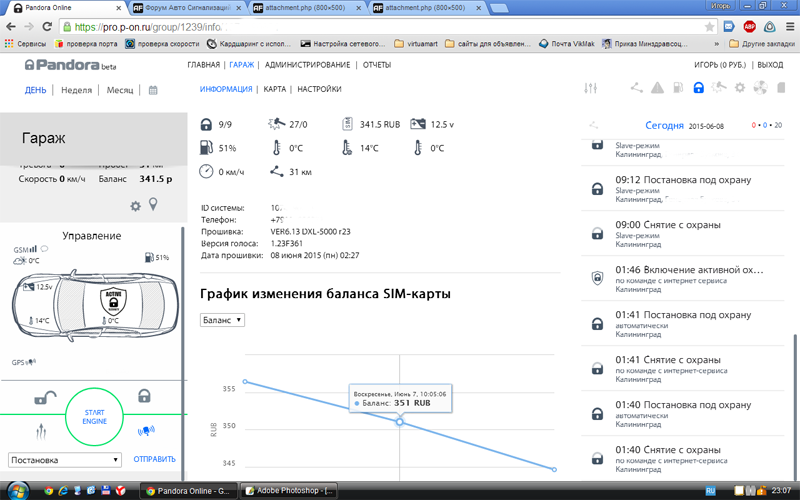800x500 pixels.
Task: Click ОТПРАВИТЬ to send the command
Action: coord(155,459)
